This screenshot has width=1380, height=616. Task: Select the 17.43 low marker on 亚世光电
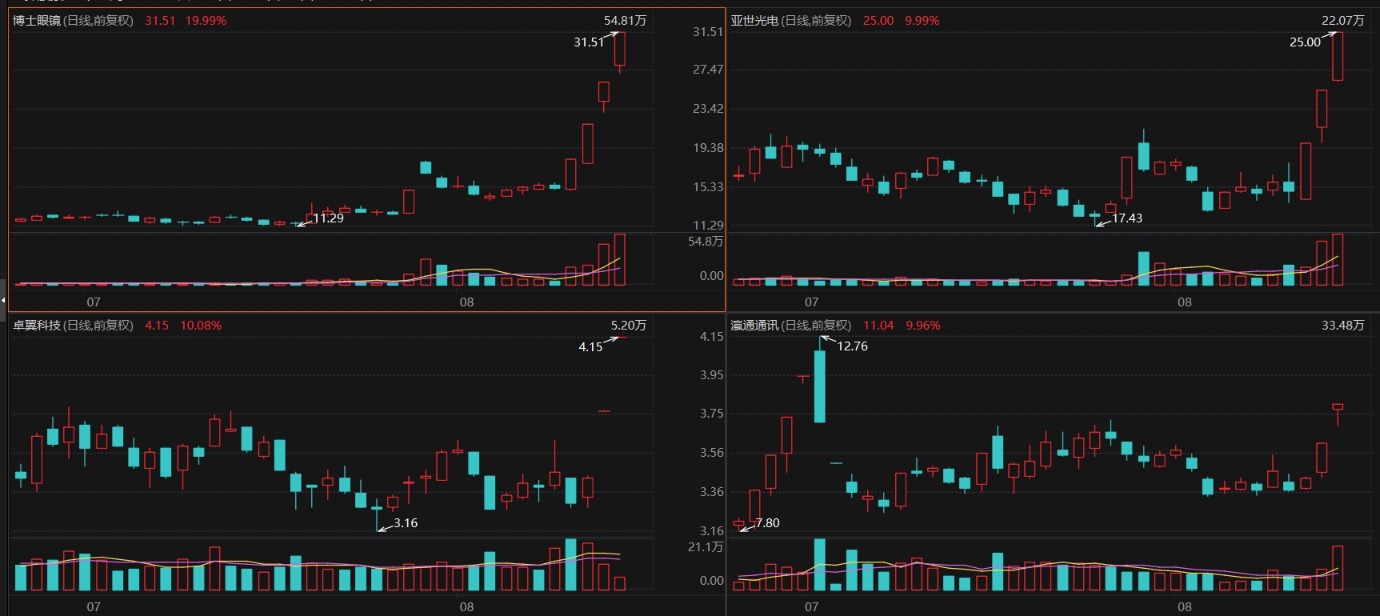[1126, 218]
